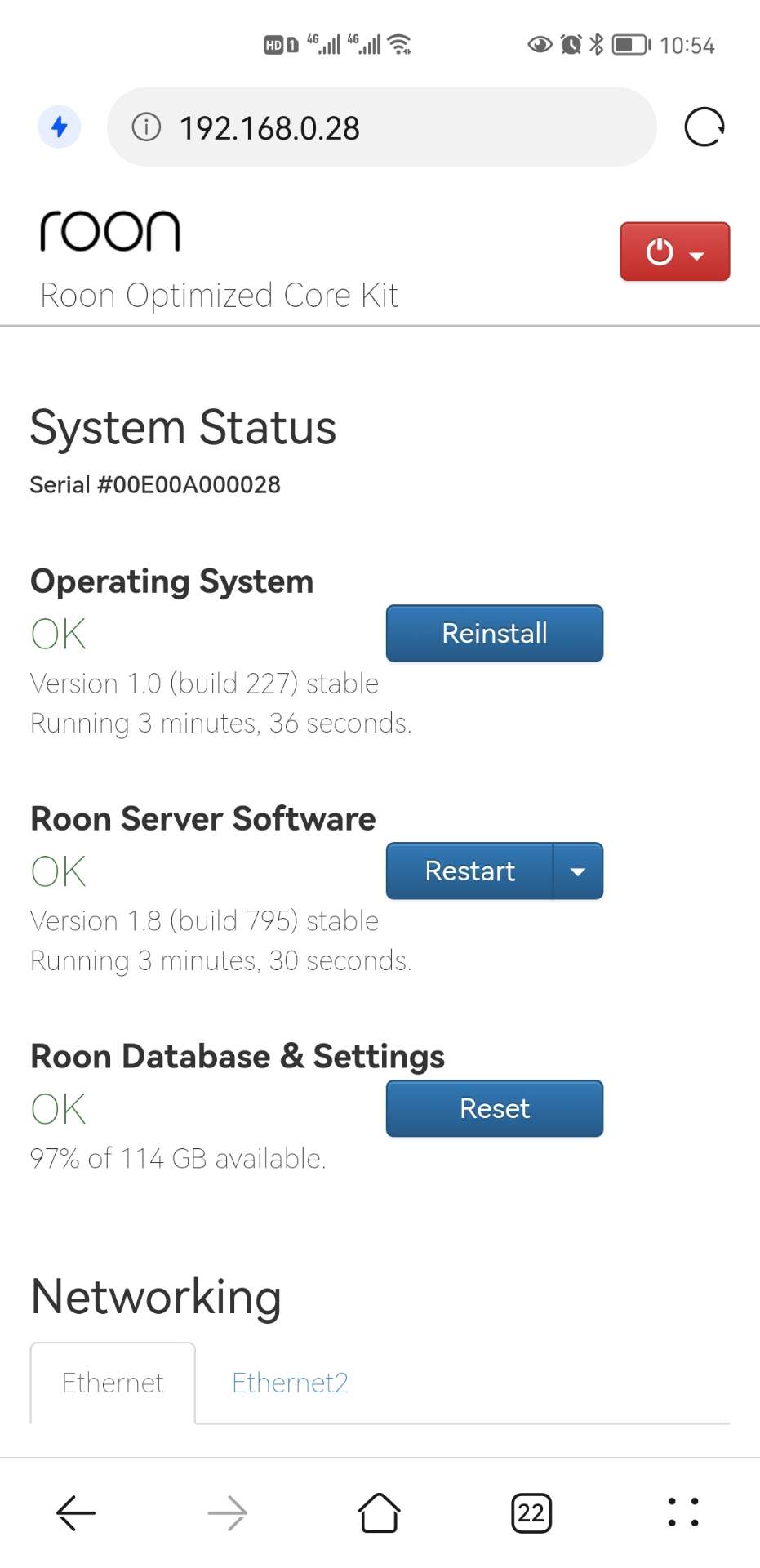Expand the Restart button dropdown arrow
Viewport: 760px width, 1568px height.
click(x=578, y=871)
